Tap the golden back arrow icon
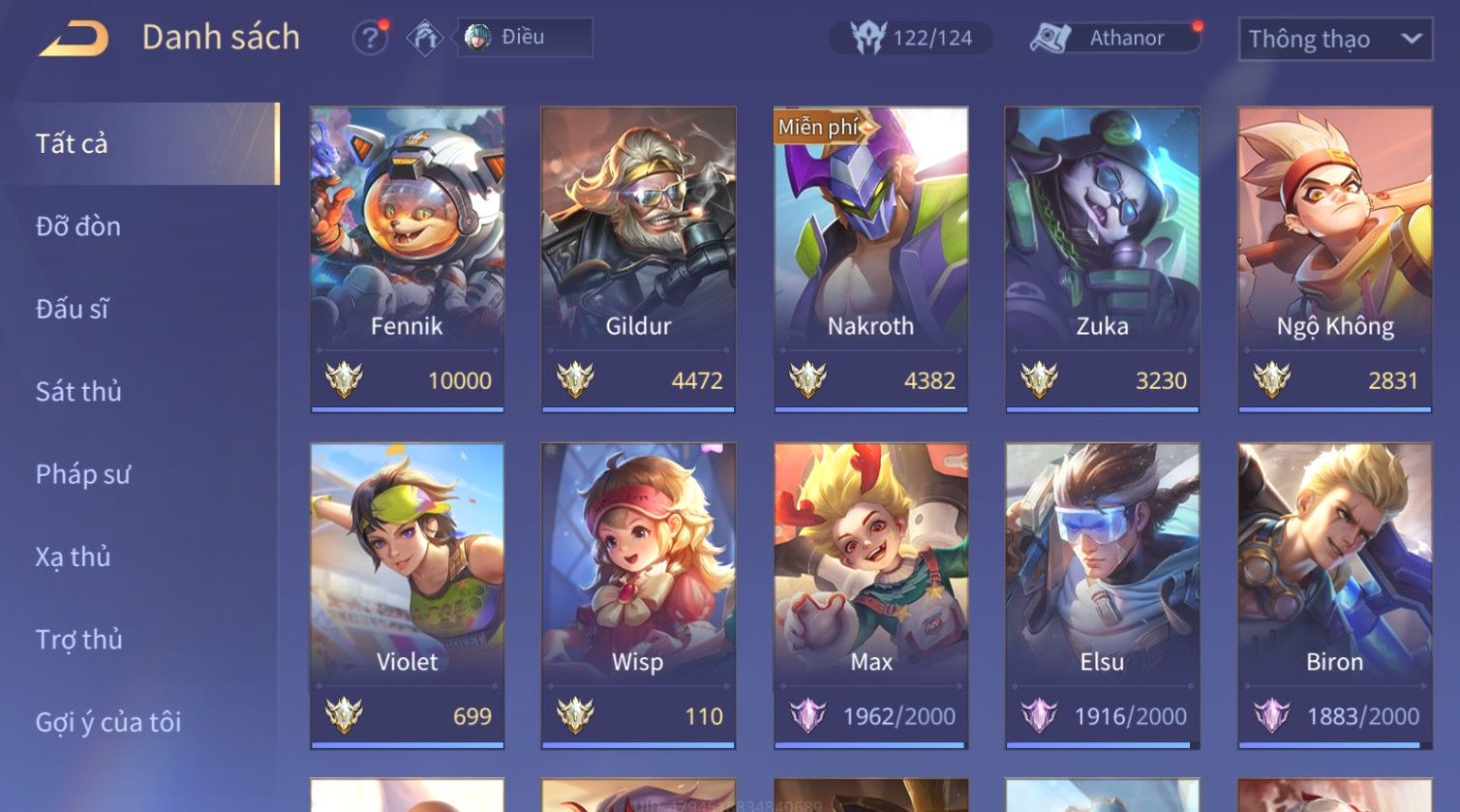 coord(75,39)
